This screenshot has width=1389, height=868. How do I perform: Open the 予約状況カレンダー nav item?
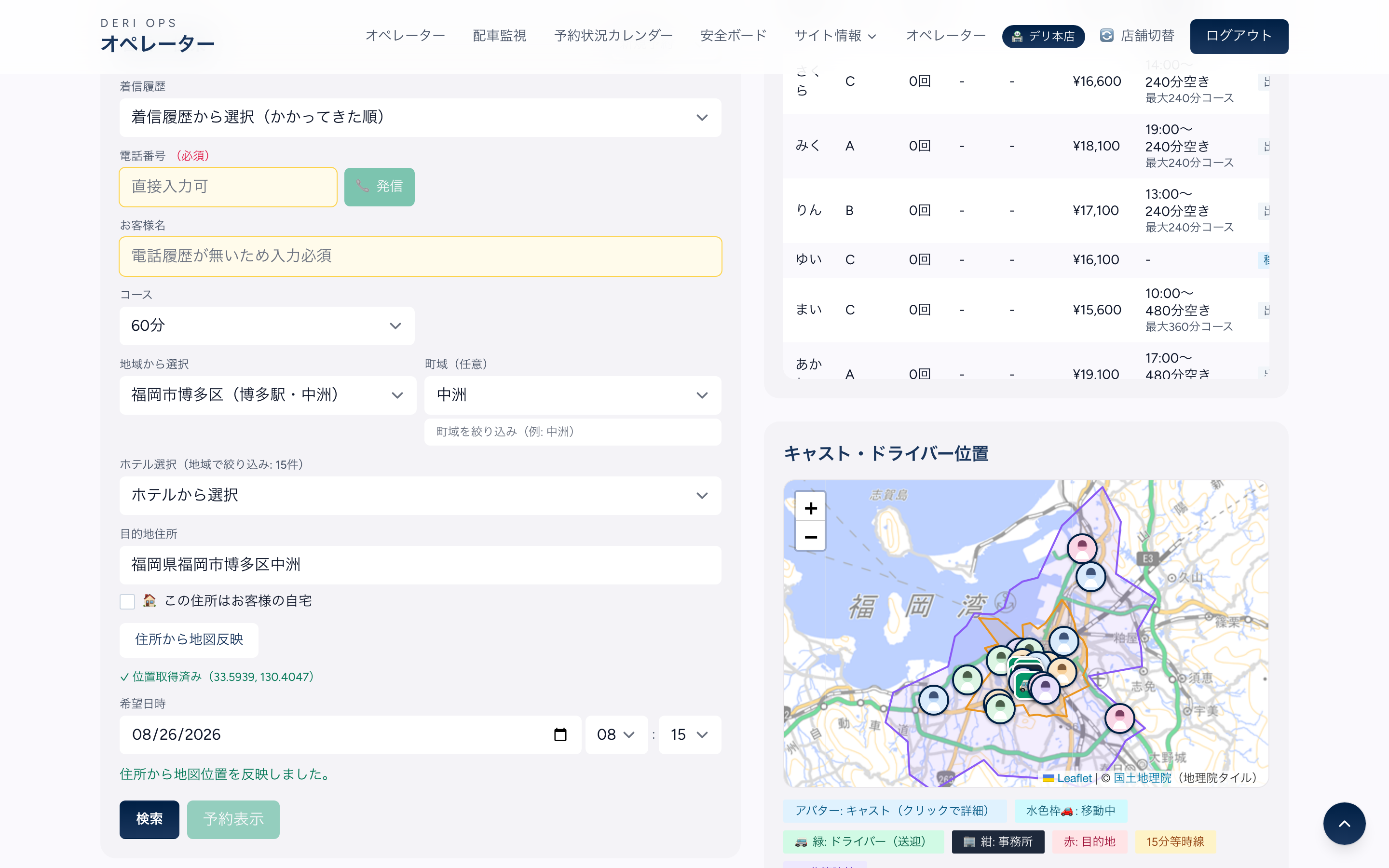613,36
